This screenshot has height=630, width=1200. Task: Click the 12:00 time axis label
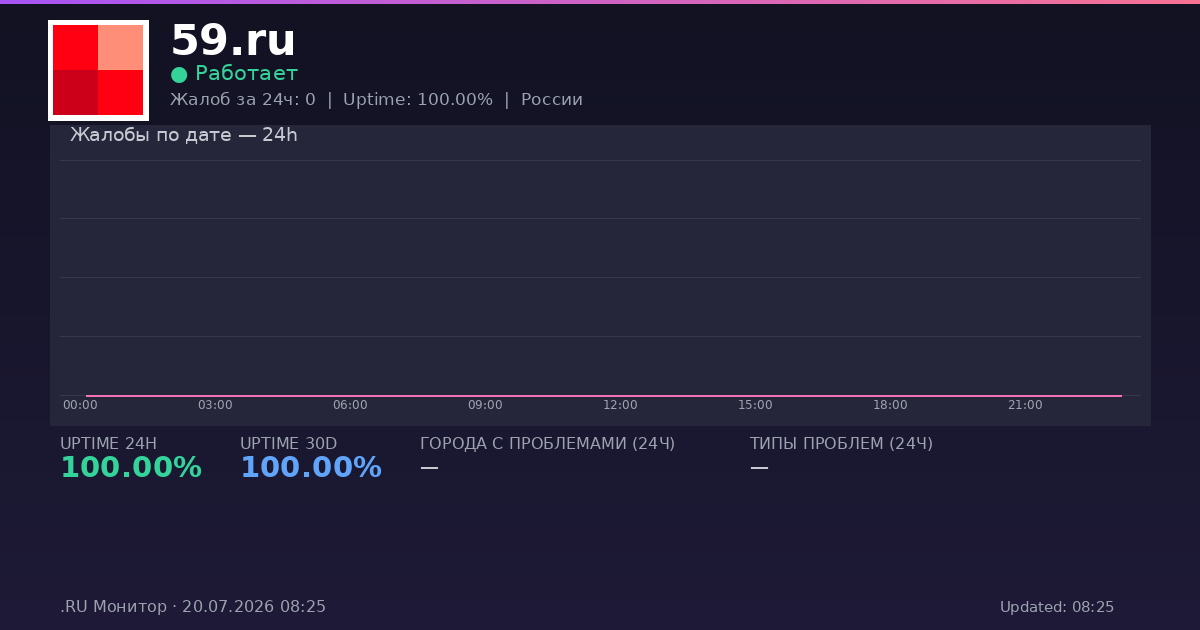(620, 405)
